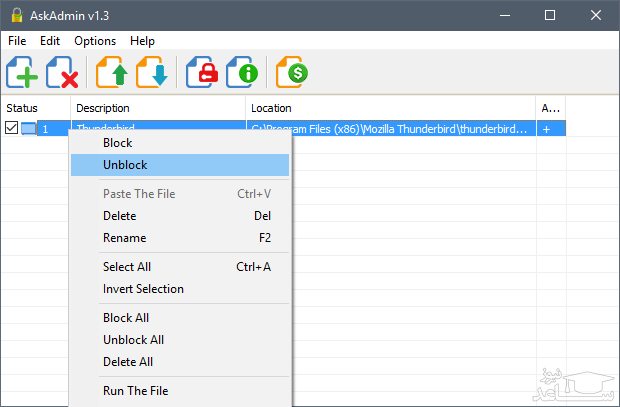Viewport: 620px width, 407px height.
Task: Click the dollar sign Donate icon
Action: click(293, 73)
